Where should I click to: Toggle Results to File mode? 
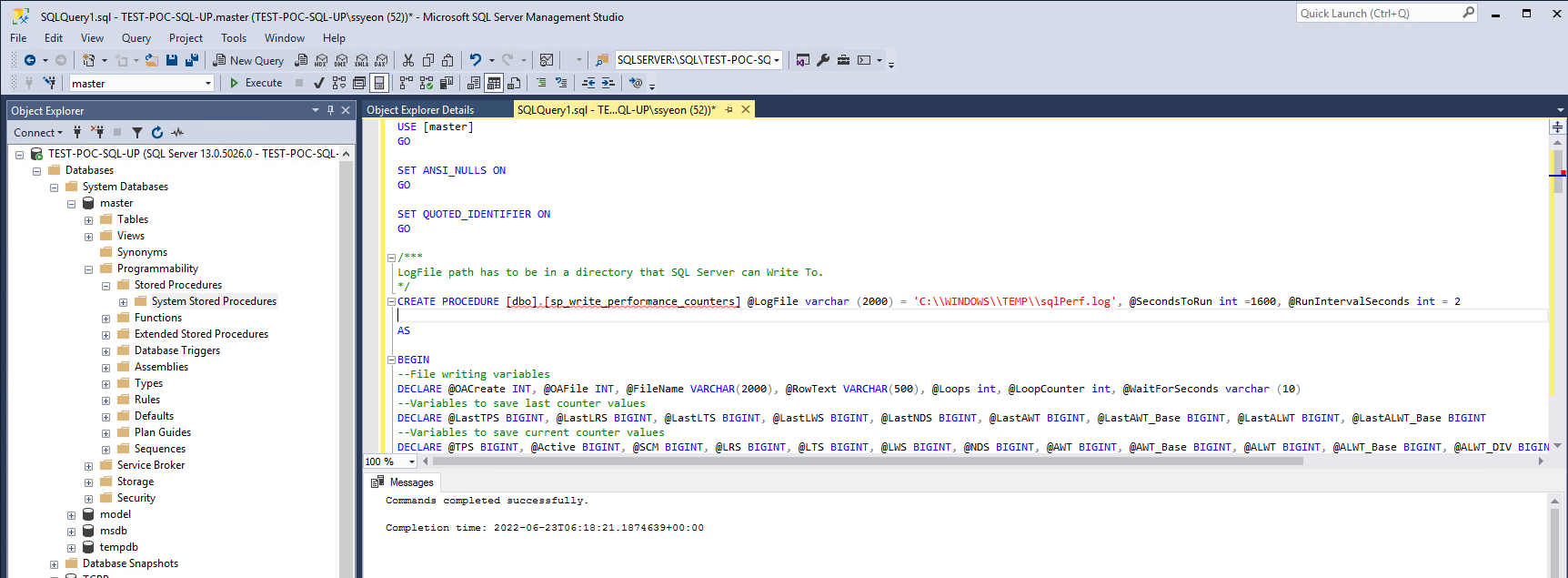[514, 83]
